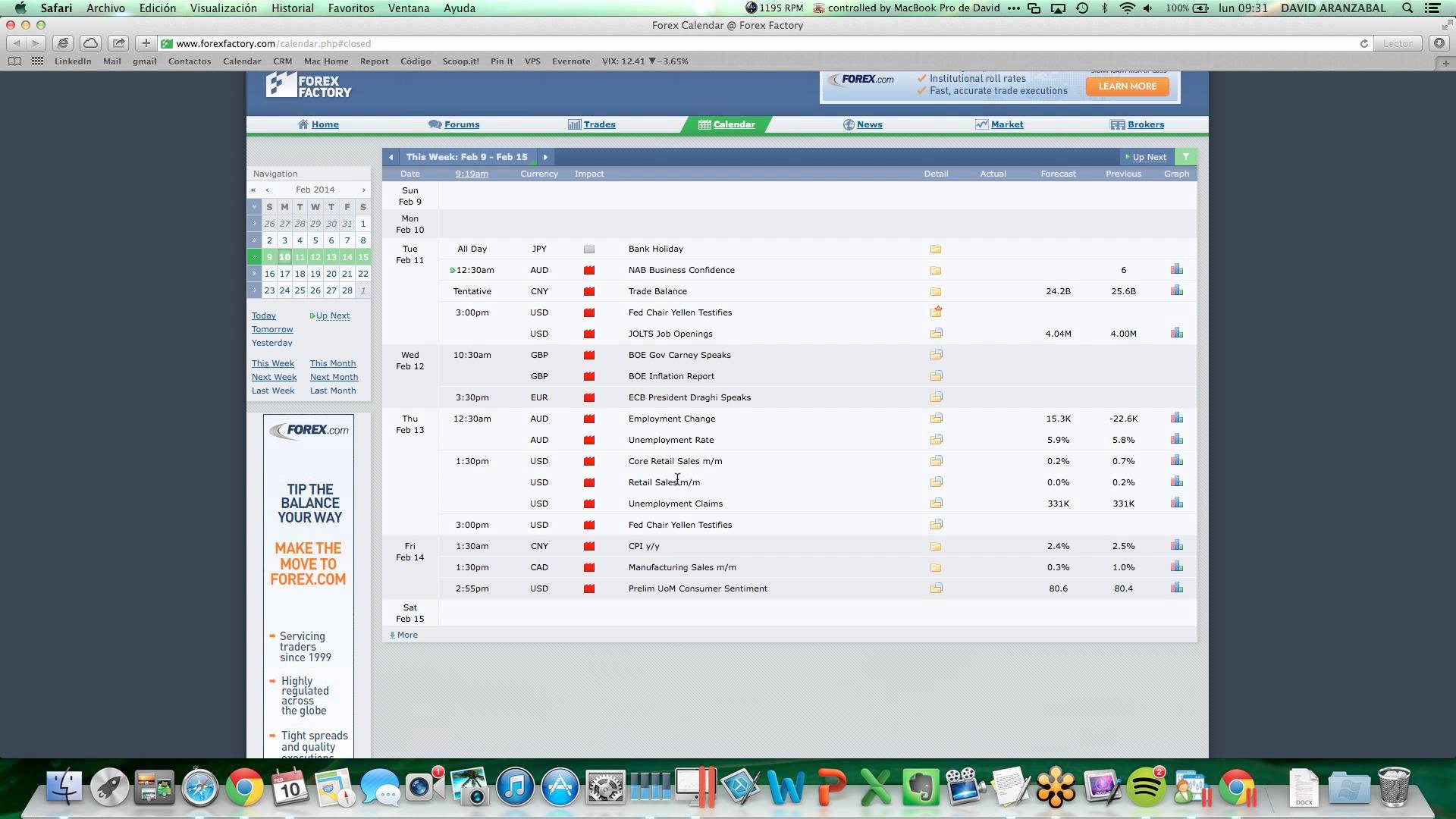Open detail folder for Fed Chair Yellen Tuesday
1456x819 pixels.
[937, 312]
